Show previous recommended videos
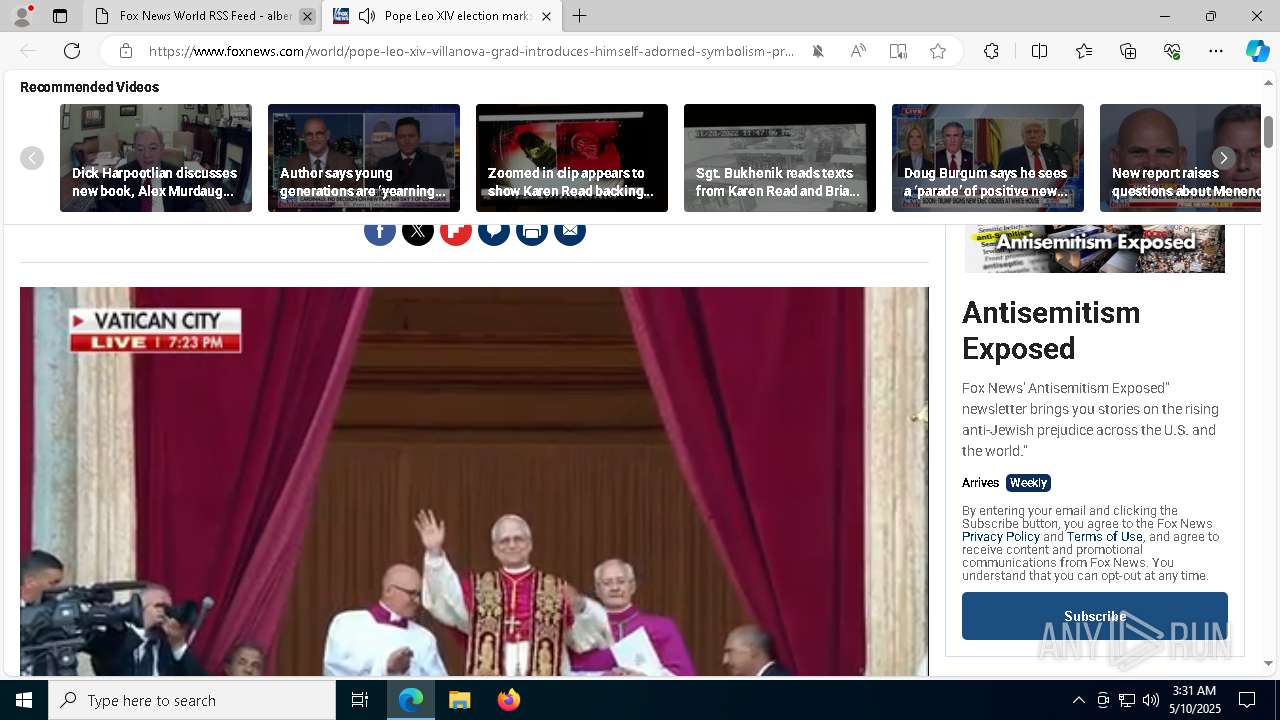The height and width of the screenshot is (720, 1280). pyautogui.click(x=32, y=158)
